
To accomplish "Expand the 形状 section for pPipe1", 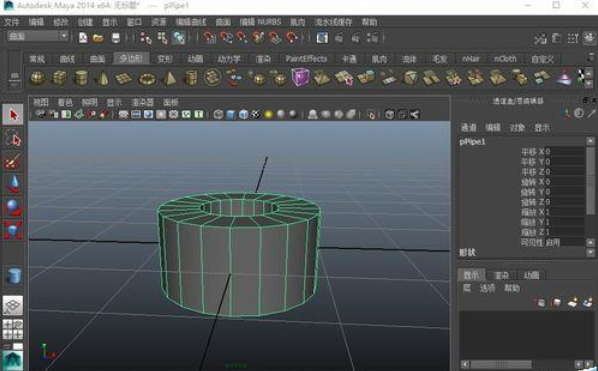I will click(468, 253).
